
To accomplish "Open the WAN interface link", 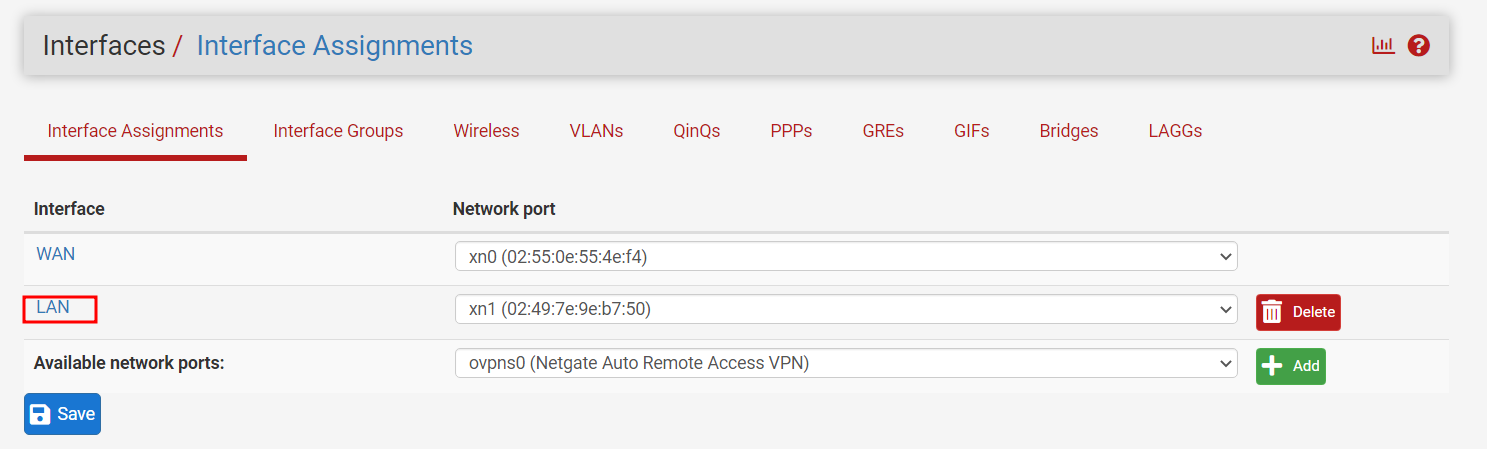I will click(56, 254).
